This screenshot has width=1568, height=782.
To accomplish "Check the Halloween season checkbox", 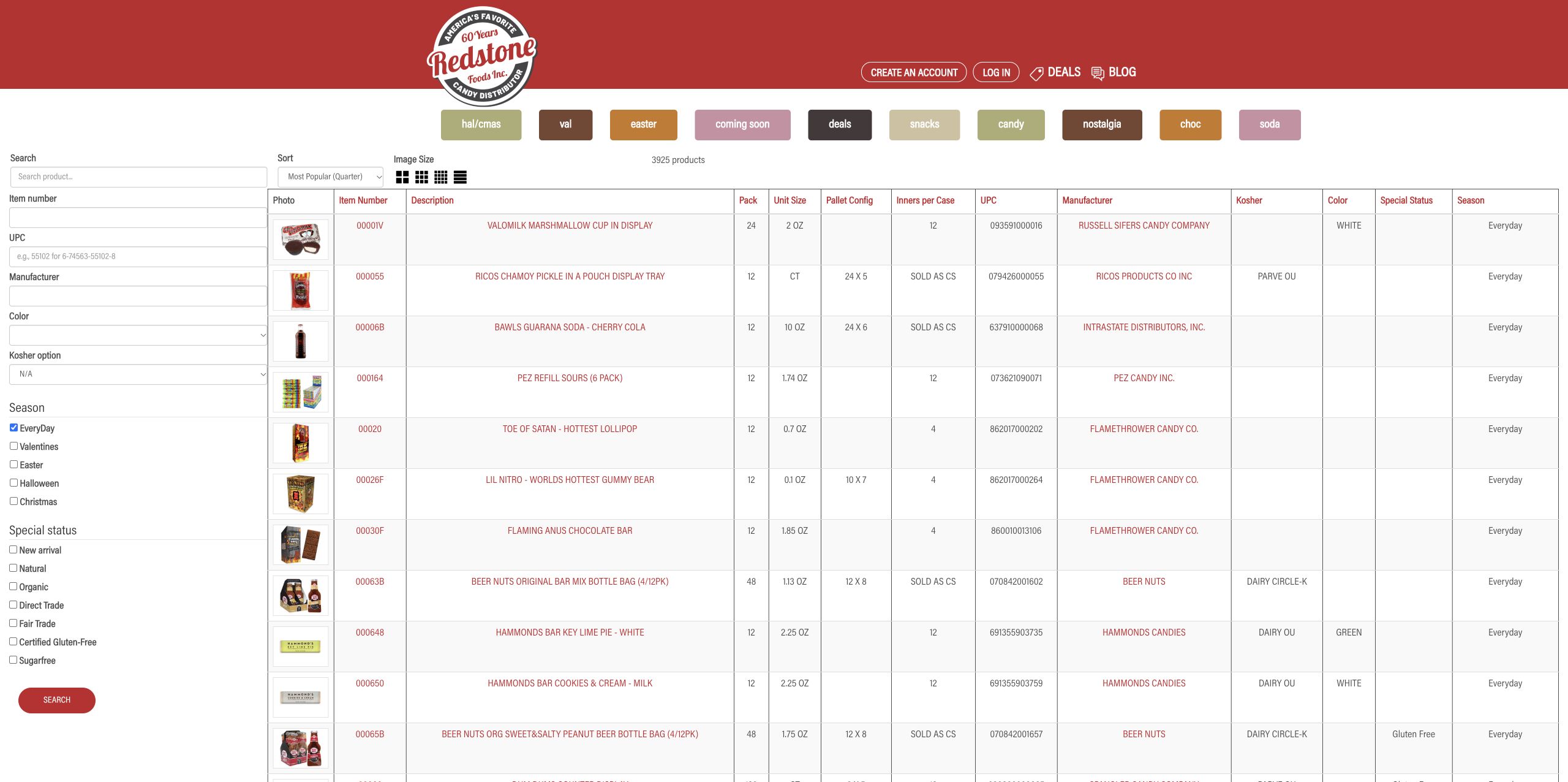I will 13,483.
